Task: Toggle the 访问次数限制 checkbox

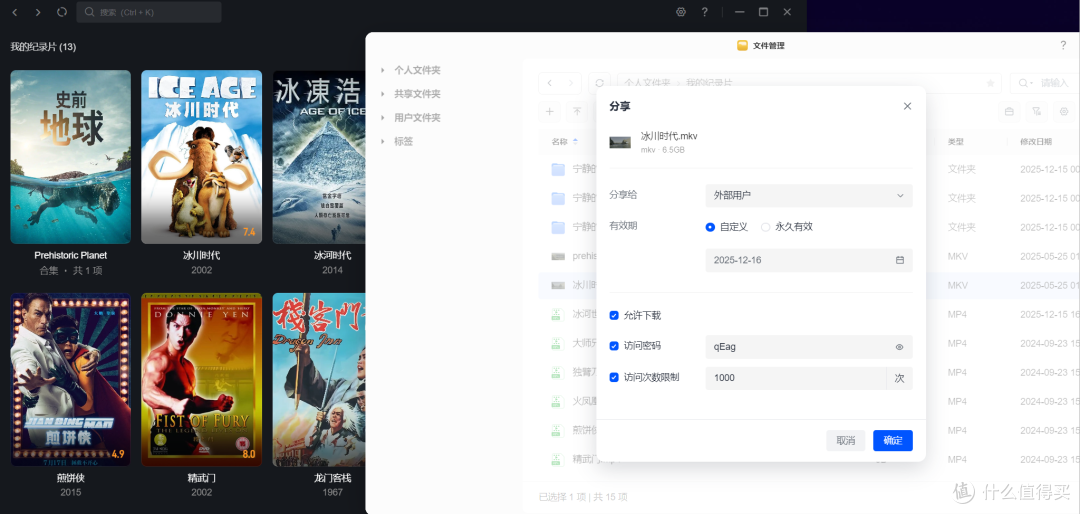Action: click(x=614, y=378)
